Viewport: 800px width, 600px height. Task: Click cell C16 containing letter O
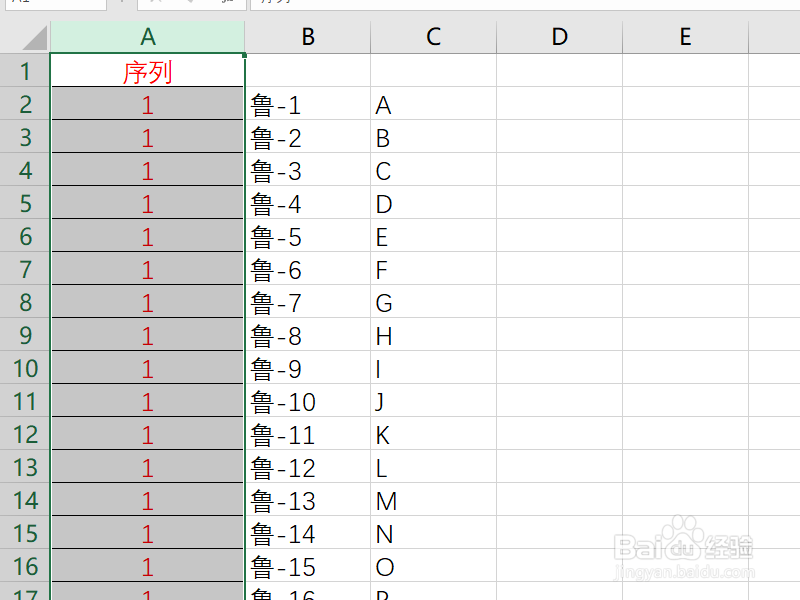[433, 565]
